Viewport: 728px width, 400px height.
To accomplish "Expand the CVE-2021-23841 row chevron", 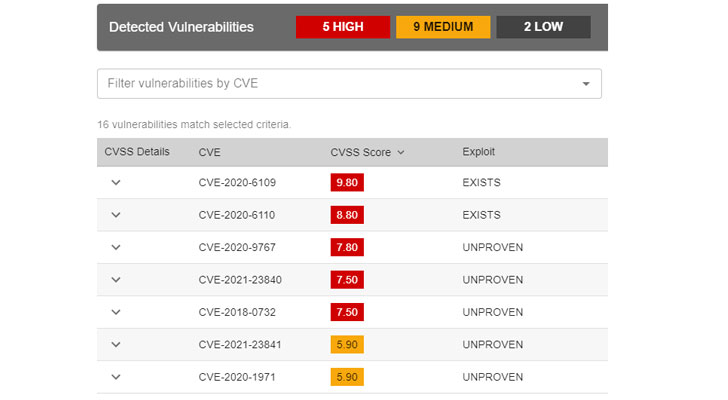I will pyautogui.click(x=116, y=345).
